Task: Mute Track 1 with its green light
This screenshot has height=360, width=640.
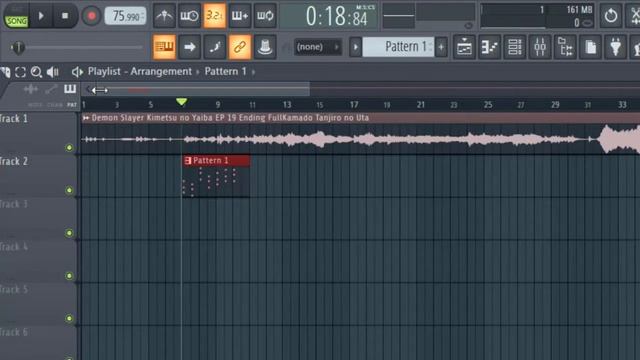Action: (x=69, y=147)
